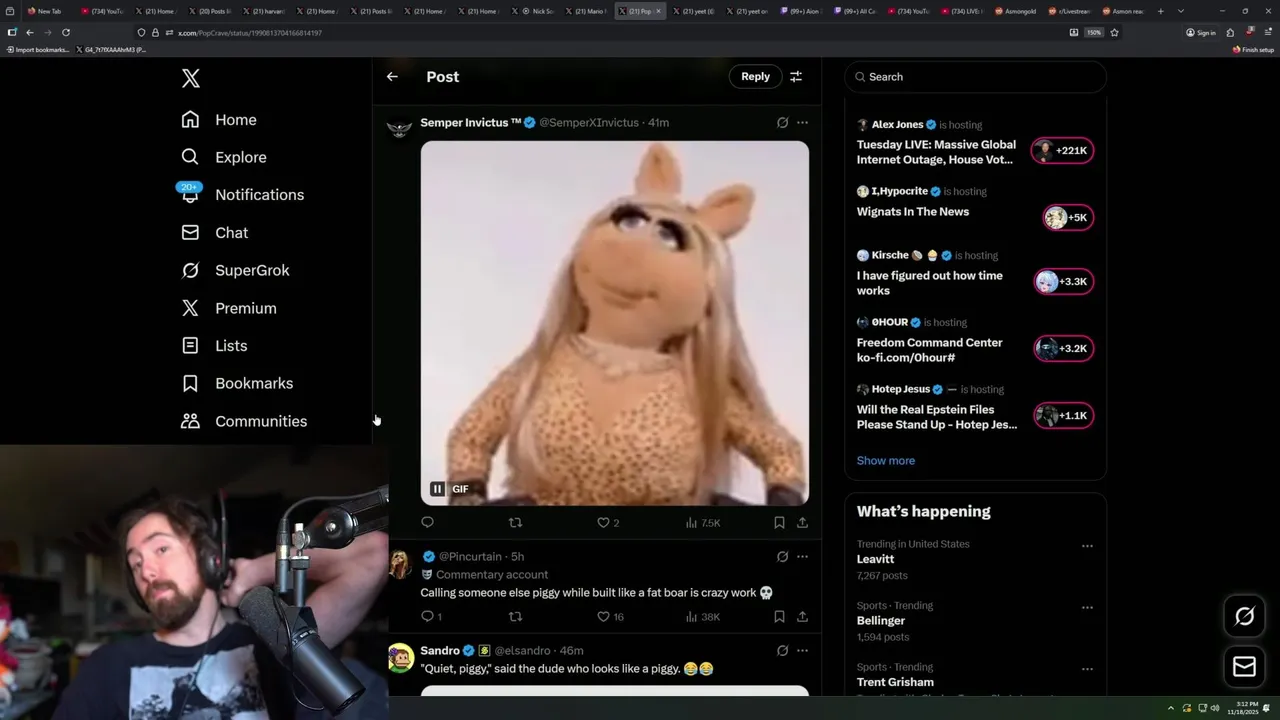Viewport: 1280px width, 720px height.
Task: Join 0HOUR space with +3.2K
Action: tap(1063, 349)
